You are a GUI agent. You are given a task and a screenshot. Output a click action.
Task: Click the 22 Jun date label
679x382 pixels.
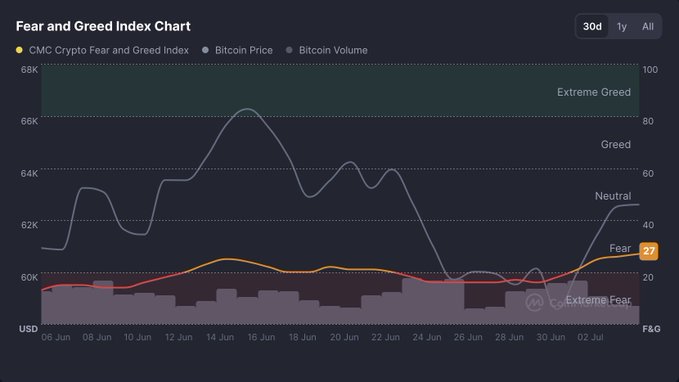[x=385, y=337]
